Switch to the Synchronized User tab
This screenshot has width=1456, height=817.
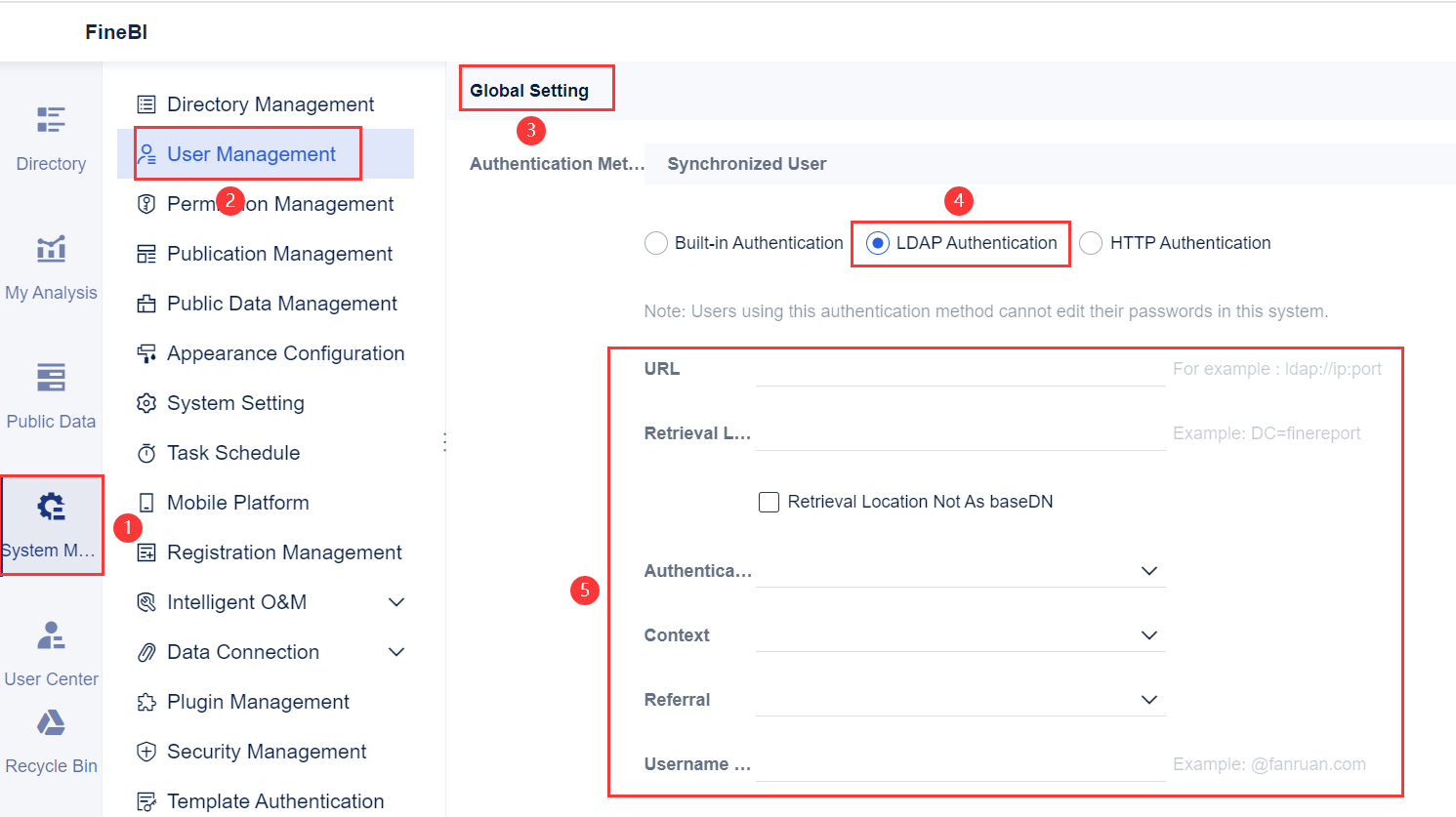(746, 163)
